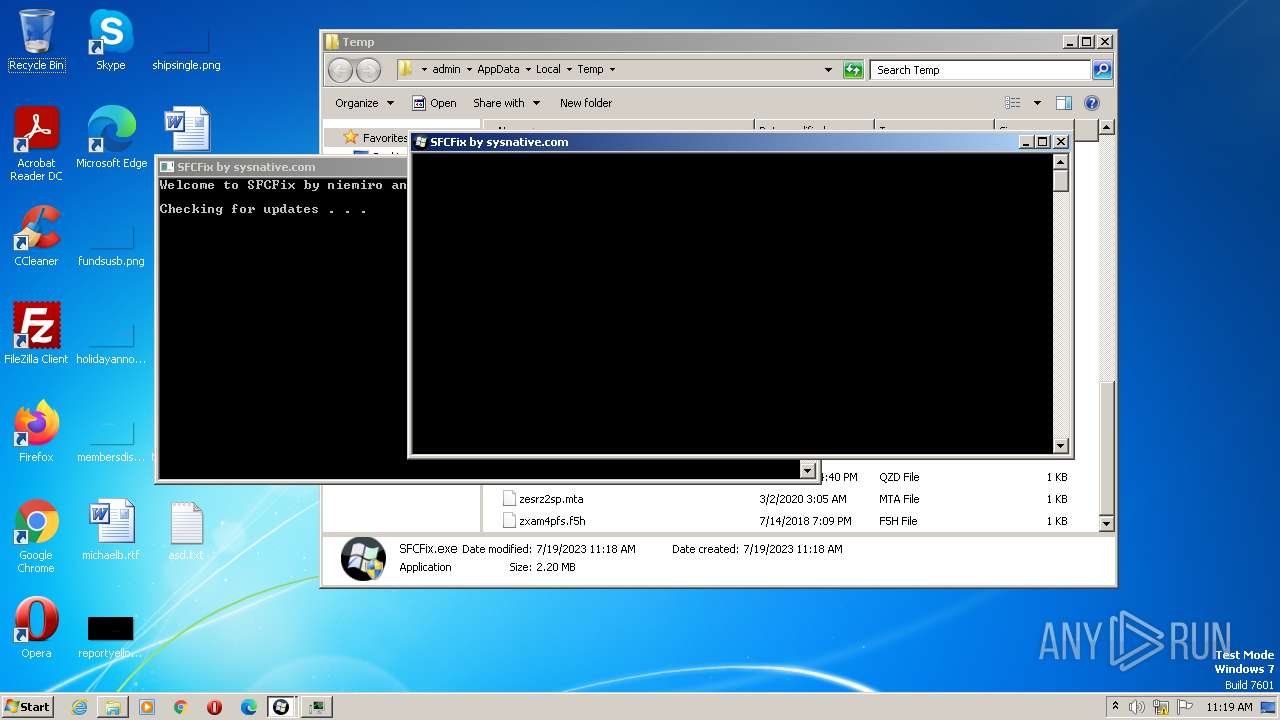Open Google Chrome desktop shortcut

[x=36, y=536]
